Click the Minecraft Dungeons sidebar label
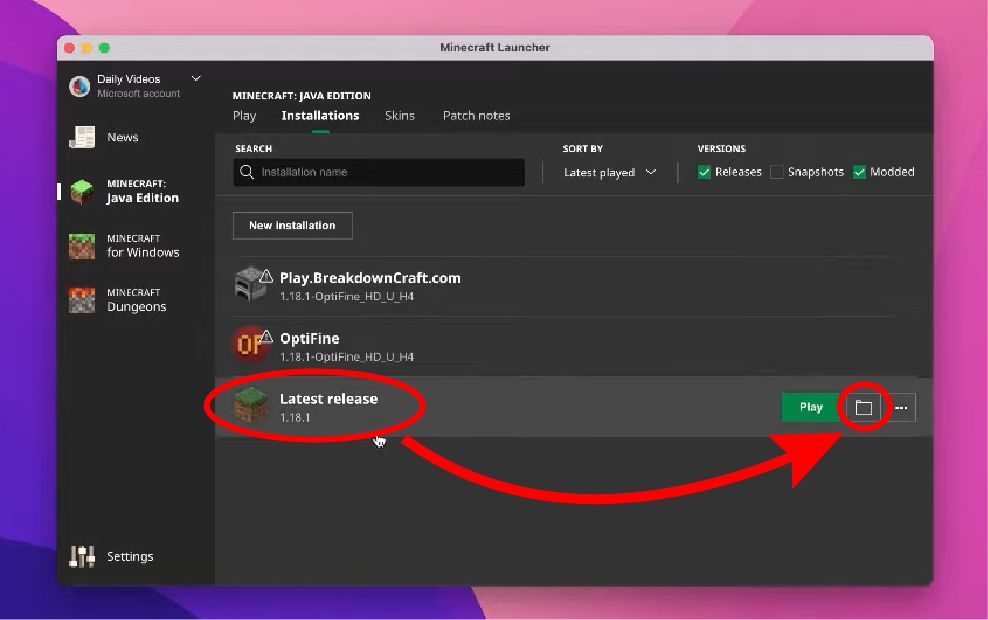Image resolution: width=988 pixels, height=620 pixels. point(137,301)
